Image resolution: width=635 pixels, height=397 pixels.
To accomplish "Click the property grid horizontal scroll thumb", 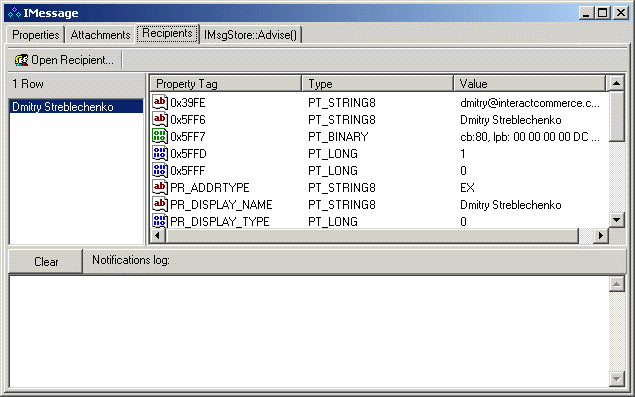I will (372, 235).
